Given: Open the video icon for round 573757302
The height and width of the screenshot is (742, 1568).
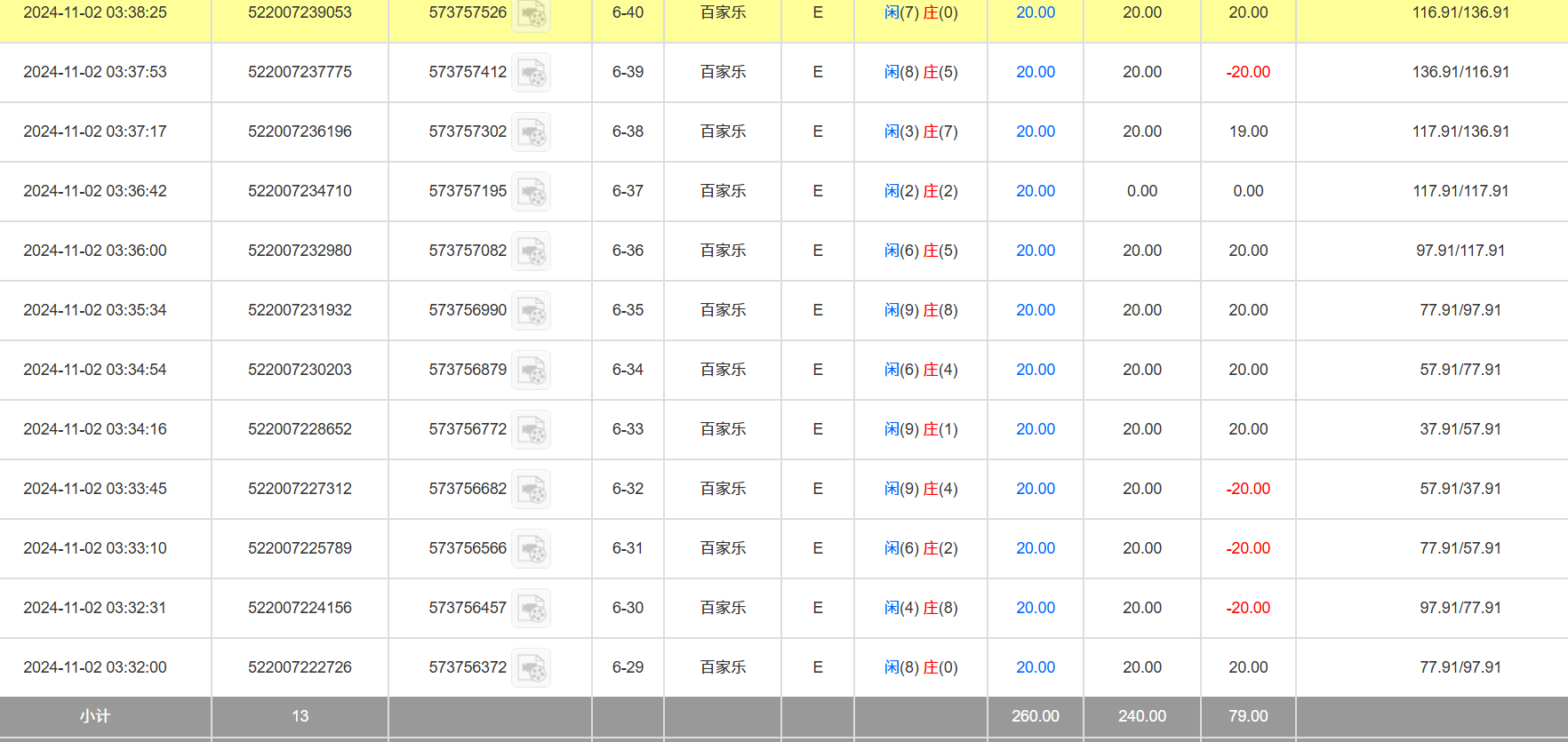Looking at the screenshot, I should 532,132.
